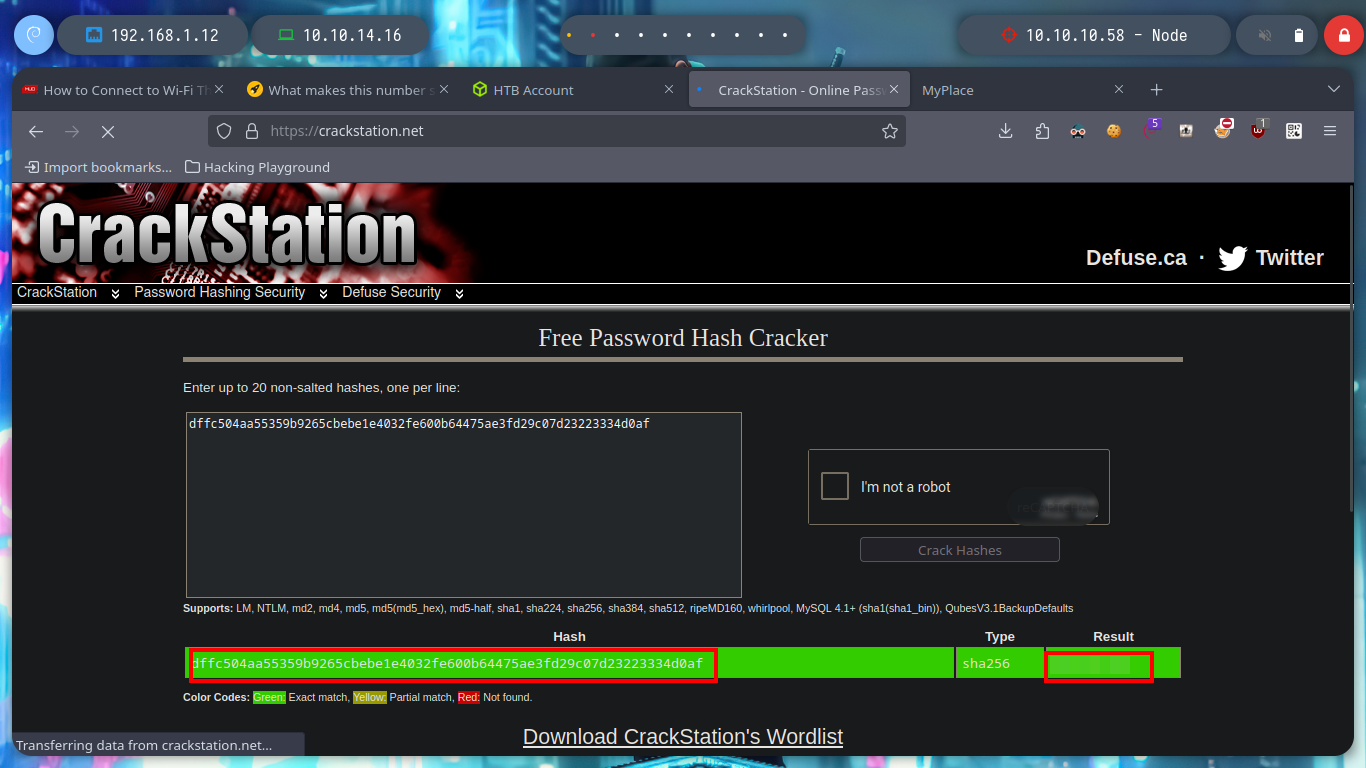1366x768 pixels.
Task: Click the Debian launcher icon
Action: point(33,36)
